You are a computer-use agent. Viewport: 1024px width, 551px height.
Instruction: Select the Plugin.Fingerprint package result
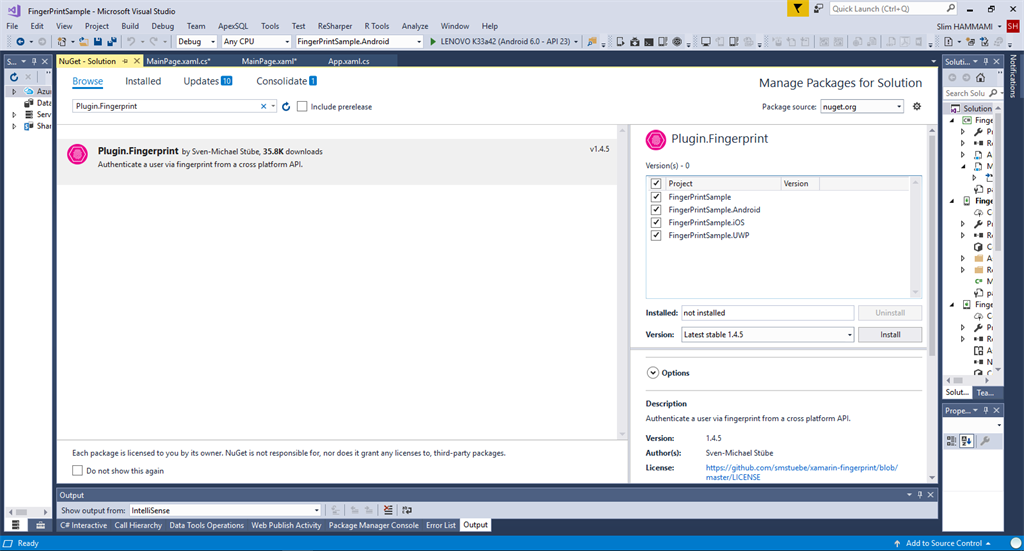coord(338,161)
